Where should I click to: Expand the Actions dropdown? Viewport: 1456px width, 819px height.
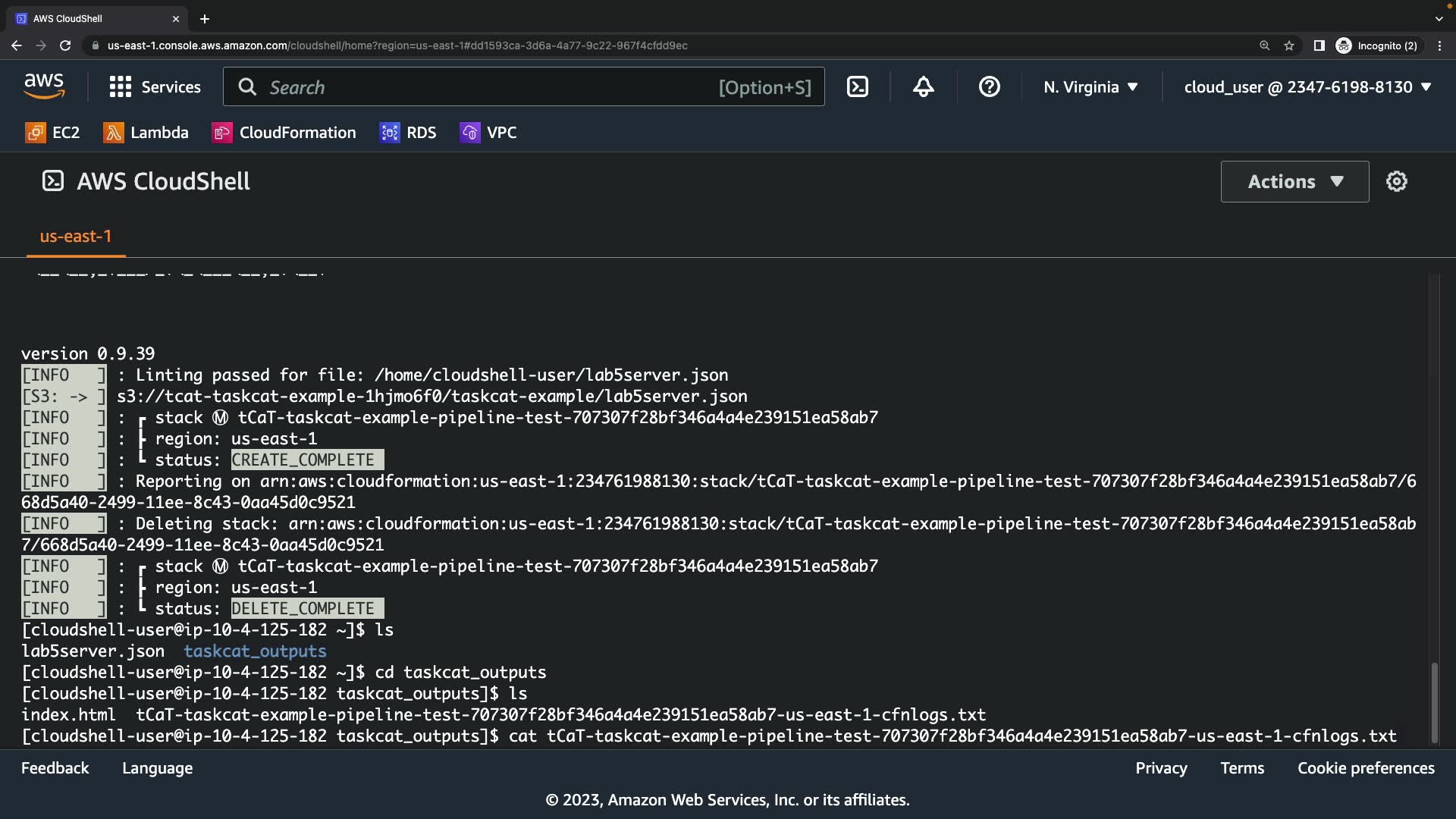1294,181
